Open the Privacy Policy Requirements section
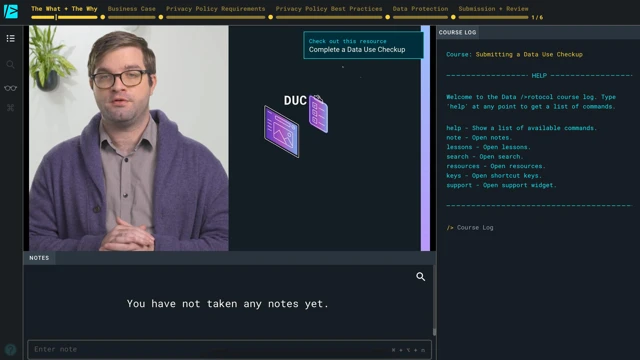The width and height of the screenshot is (640, 360). (216, 9)
